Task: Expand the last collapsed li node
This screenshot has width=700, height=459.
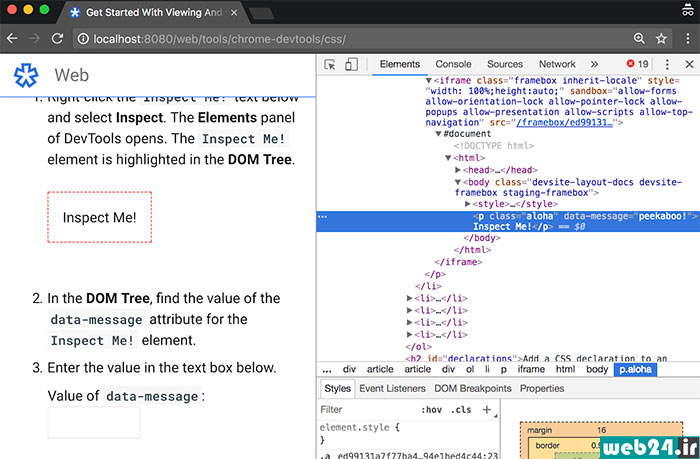Action: 409,334
